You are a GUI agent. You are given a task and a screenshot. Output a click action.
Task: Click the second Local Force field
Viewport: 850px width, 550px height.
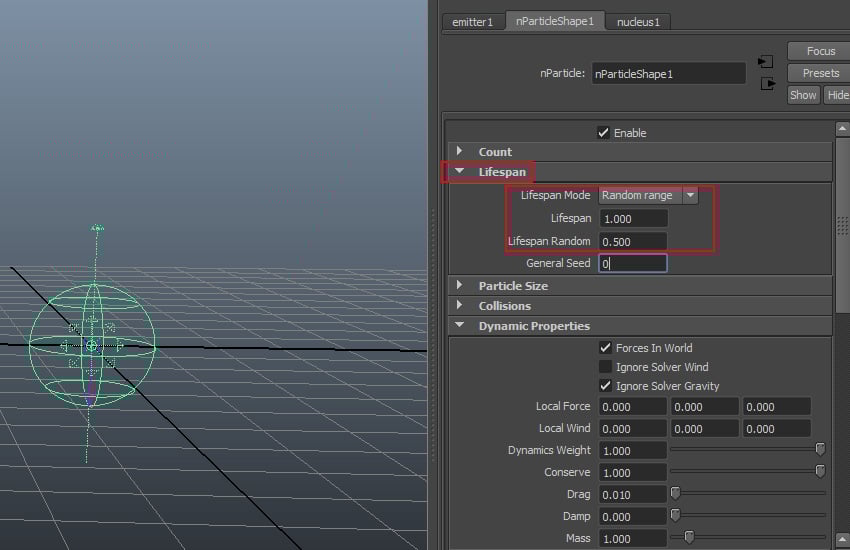[705, 406]
